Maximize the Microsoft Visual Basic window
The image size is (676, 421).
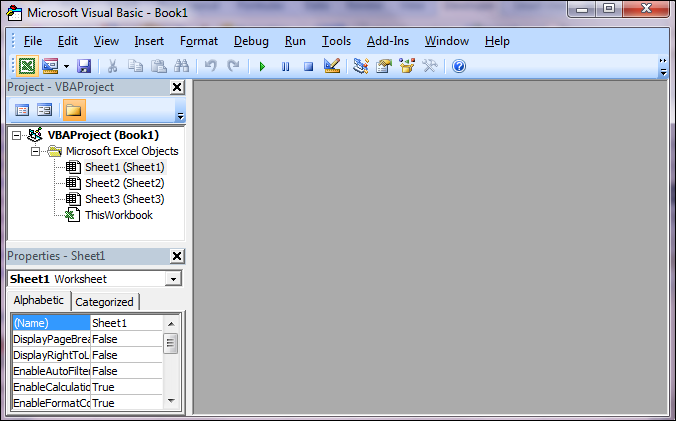point(609,9)
